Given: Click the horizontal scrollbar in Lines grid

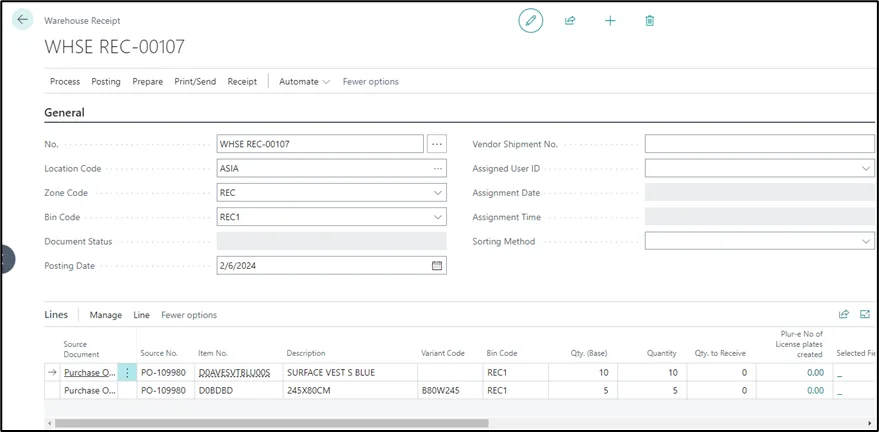Looking at the screenshot, I should (271, 423).
